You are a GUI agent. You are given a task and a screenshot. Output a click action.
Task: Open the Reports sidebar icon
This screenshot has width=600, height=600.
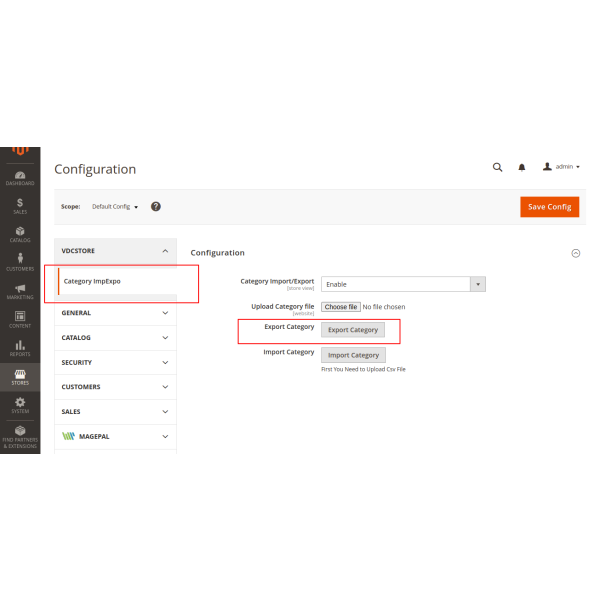point(20,348)
